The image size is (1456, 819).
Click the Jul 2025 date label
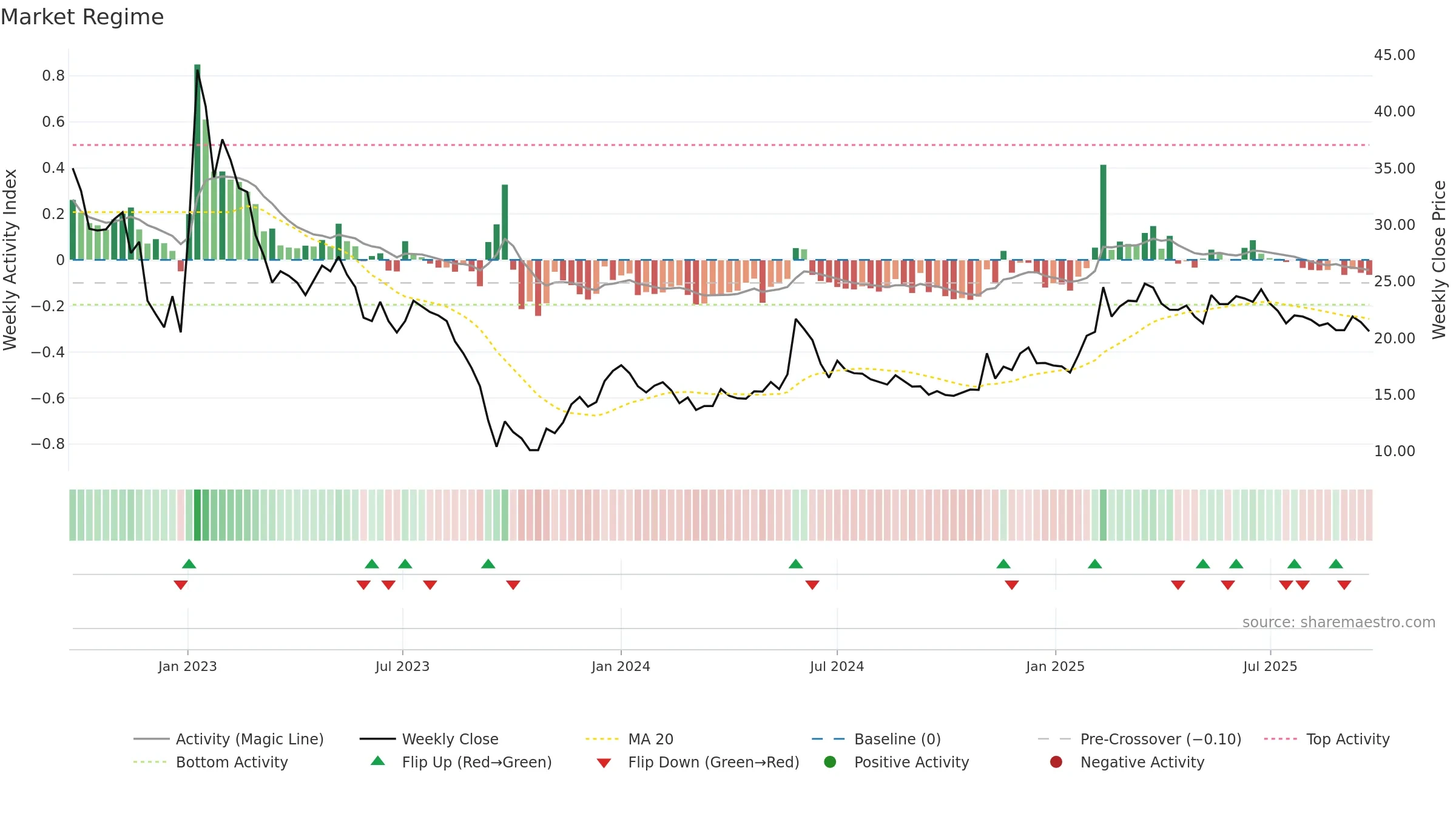[1270, 666]
